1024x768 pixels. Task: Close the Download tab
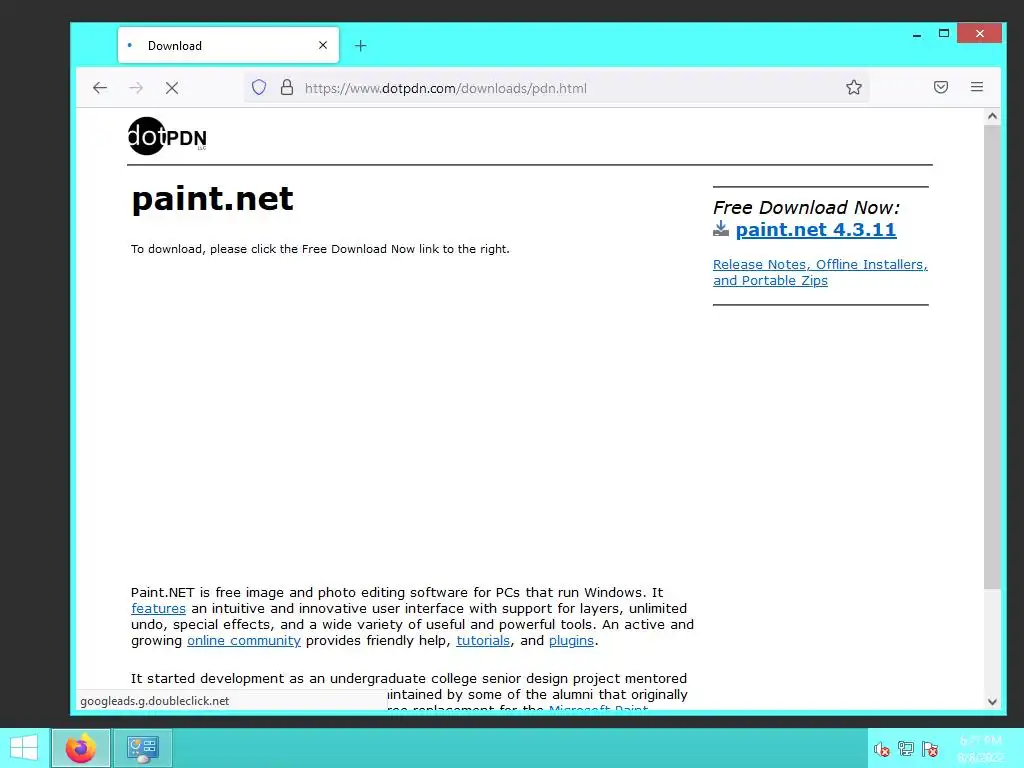(x=323, y=45)
